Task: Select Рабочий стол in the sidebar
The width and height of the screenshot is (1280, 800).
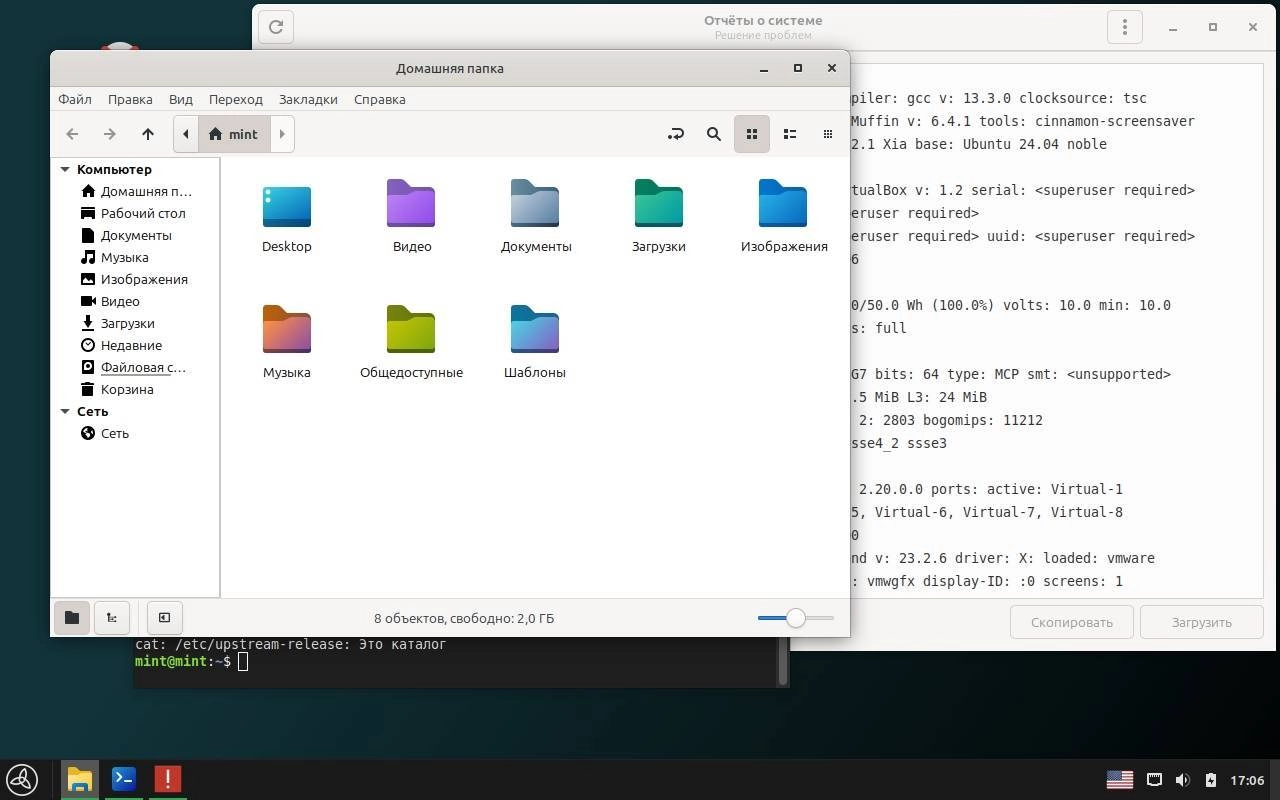Action: [135, 213]
